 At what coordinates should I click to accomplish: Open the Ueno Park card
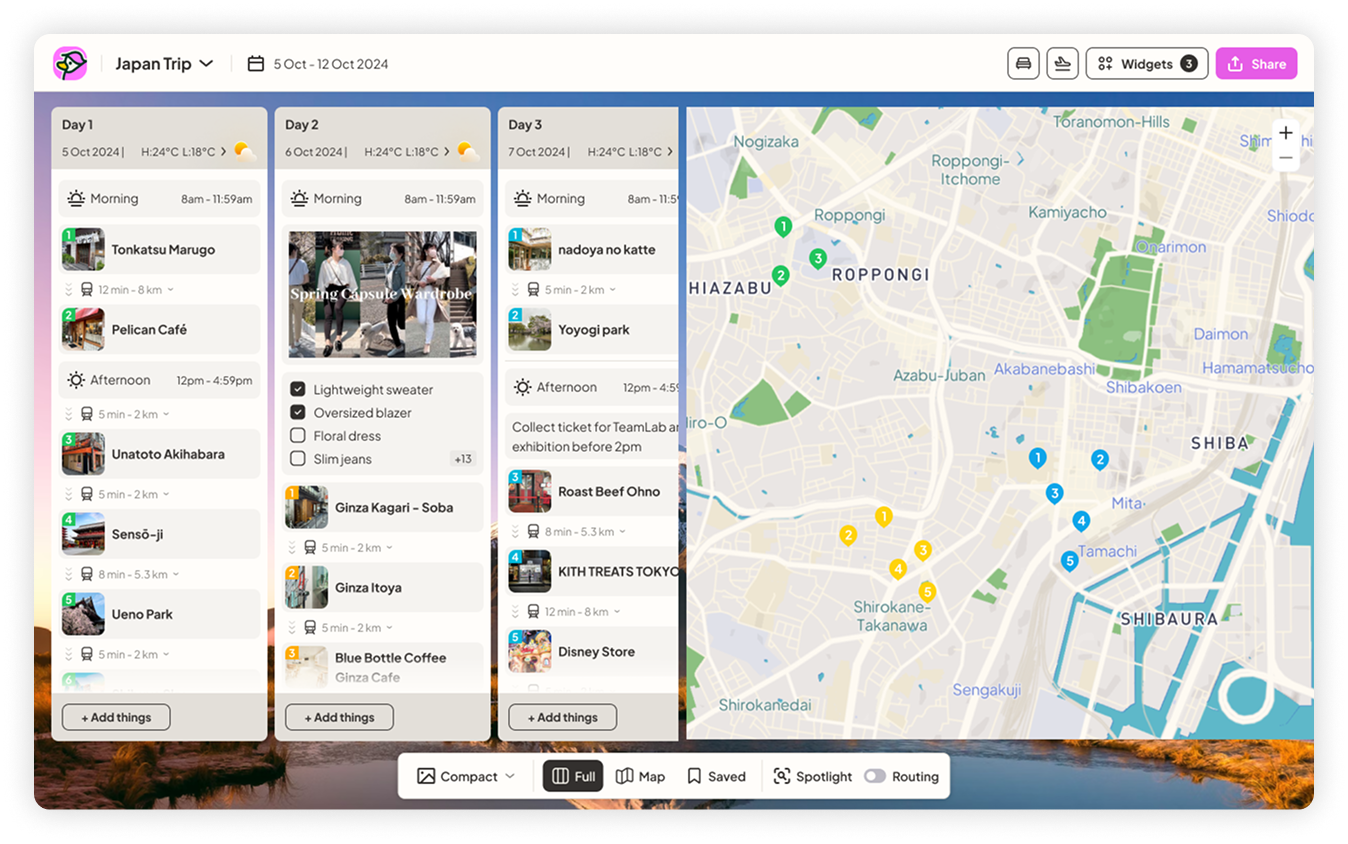point(160,614)
